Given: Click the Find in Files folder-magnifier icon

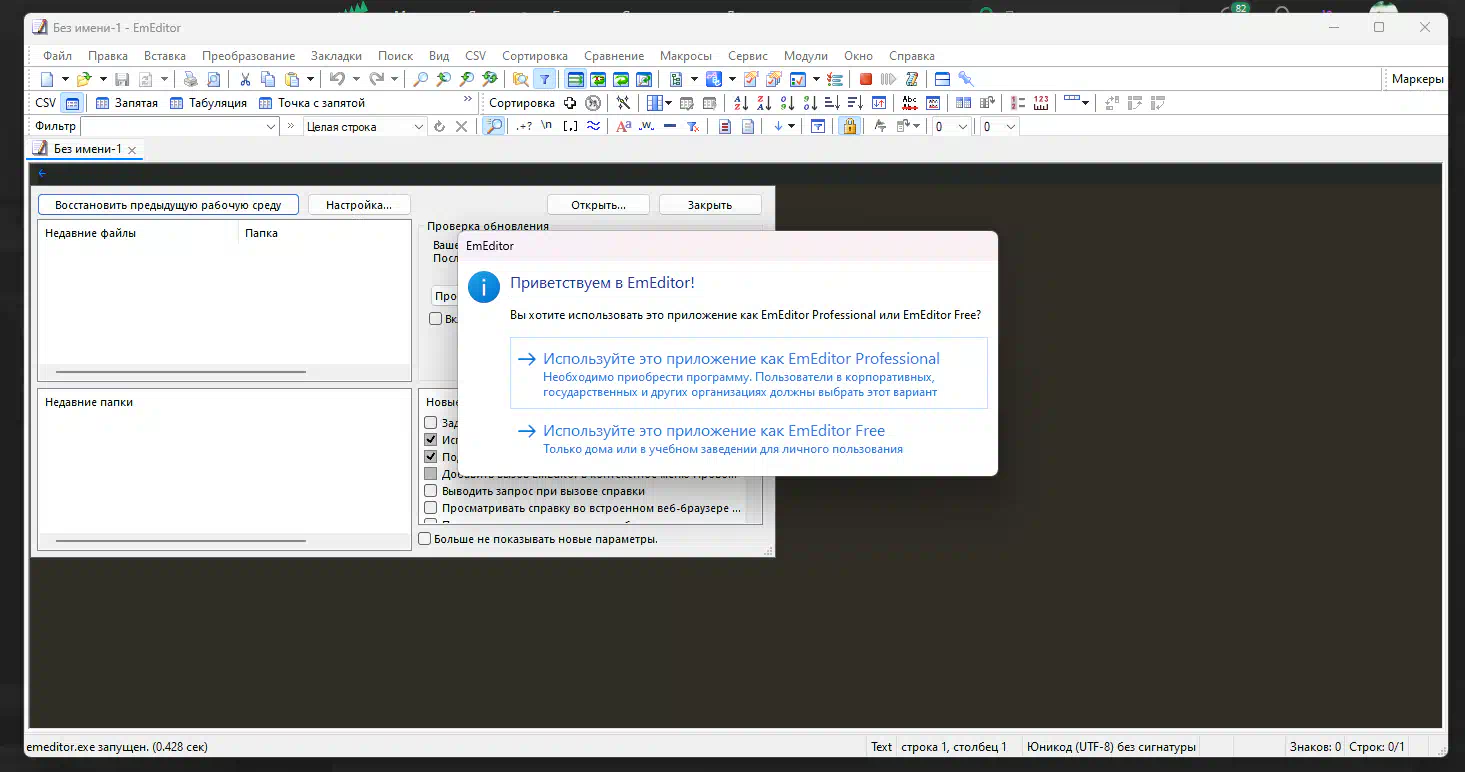Looking at the screenshot, I should (520, 79).
